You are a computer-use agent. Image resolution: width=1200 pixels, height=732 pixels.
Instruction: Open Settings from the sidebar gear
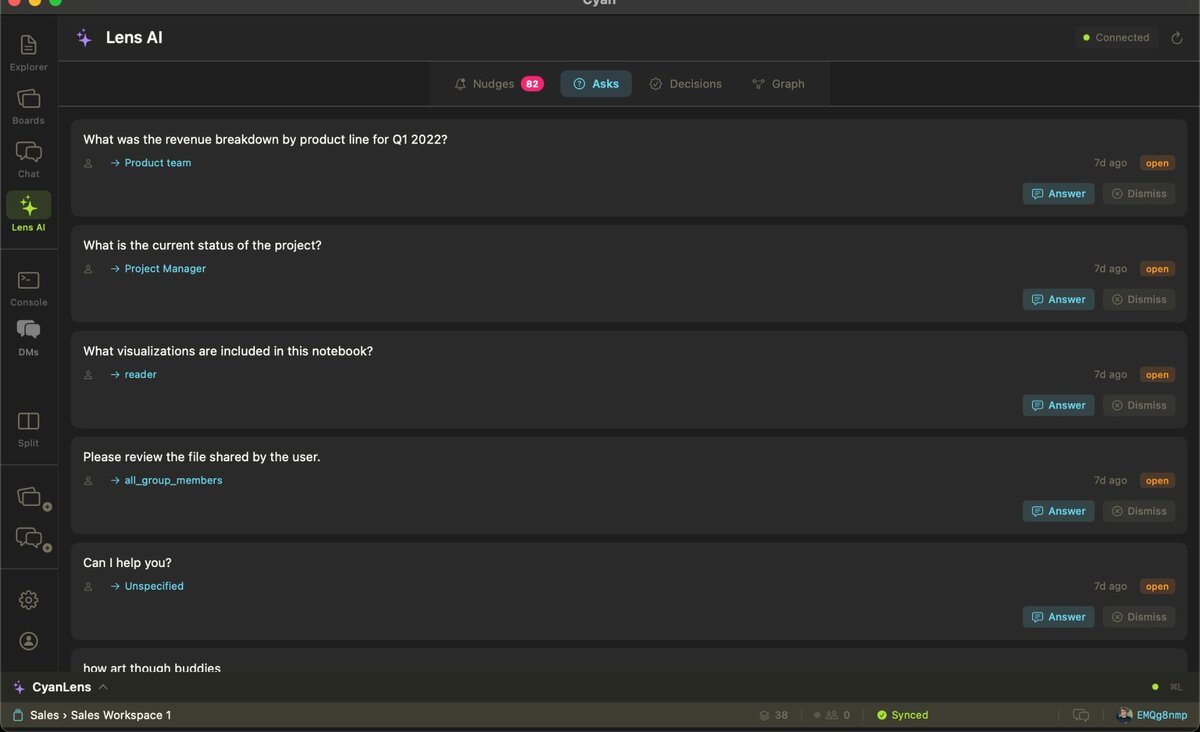[28, 599]
